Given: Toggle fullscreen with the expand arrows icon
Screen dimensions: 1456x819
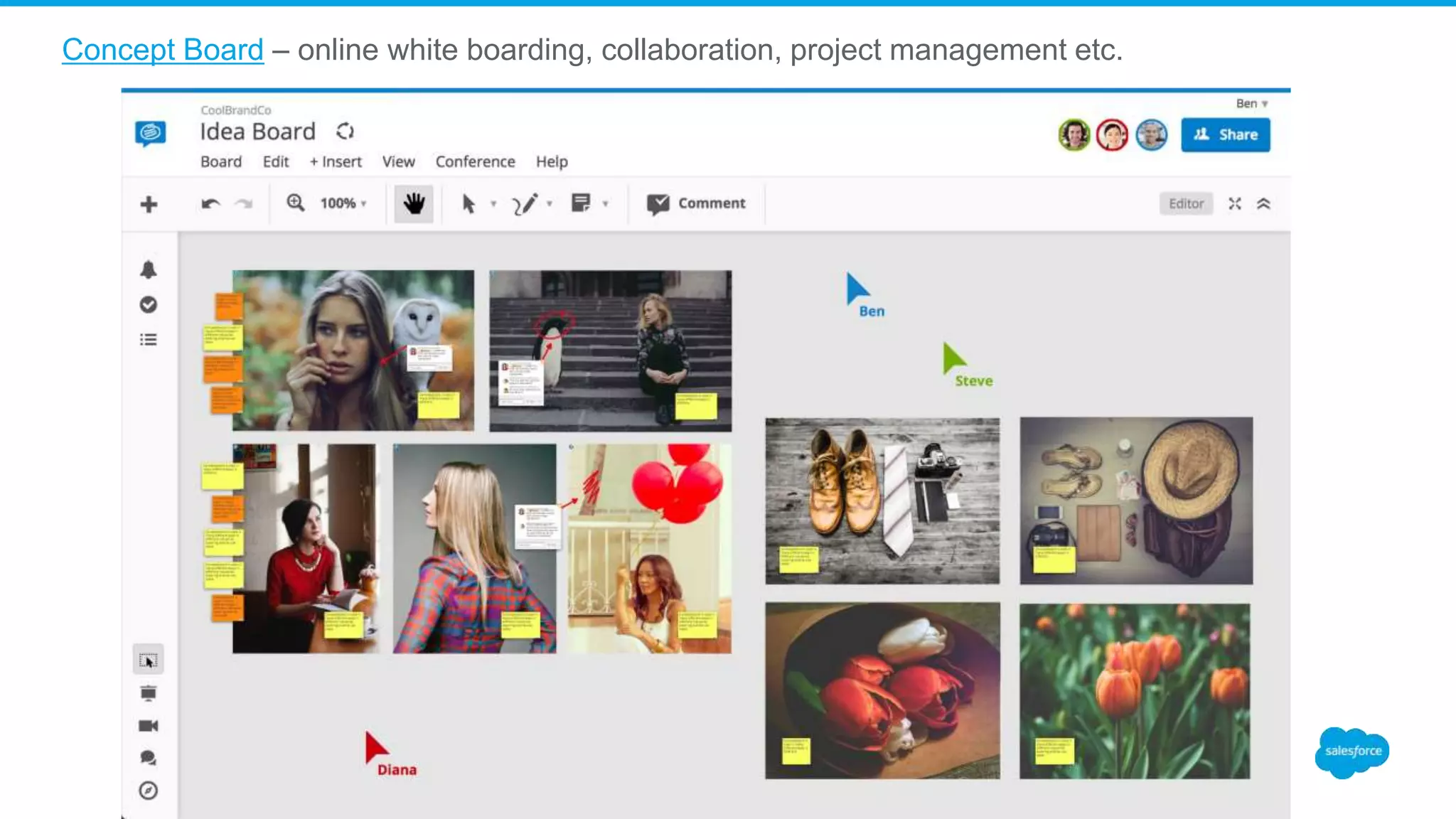Looking at the screenshot, I should [x=1235, y=204].
